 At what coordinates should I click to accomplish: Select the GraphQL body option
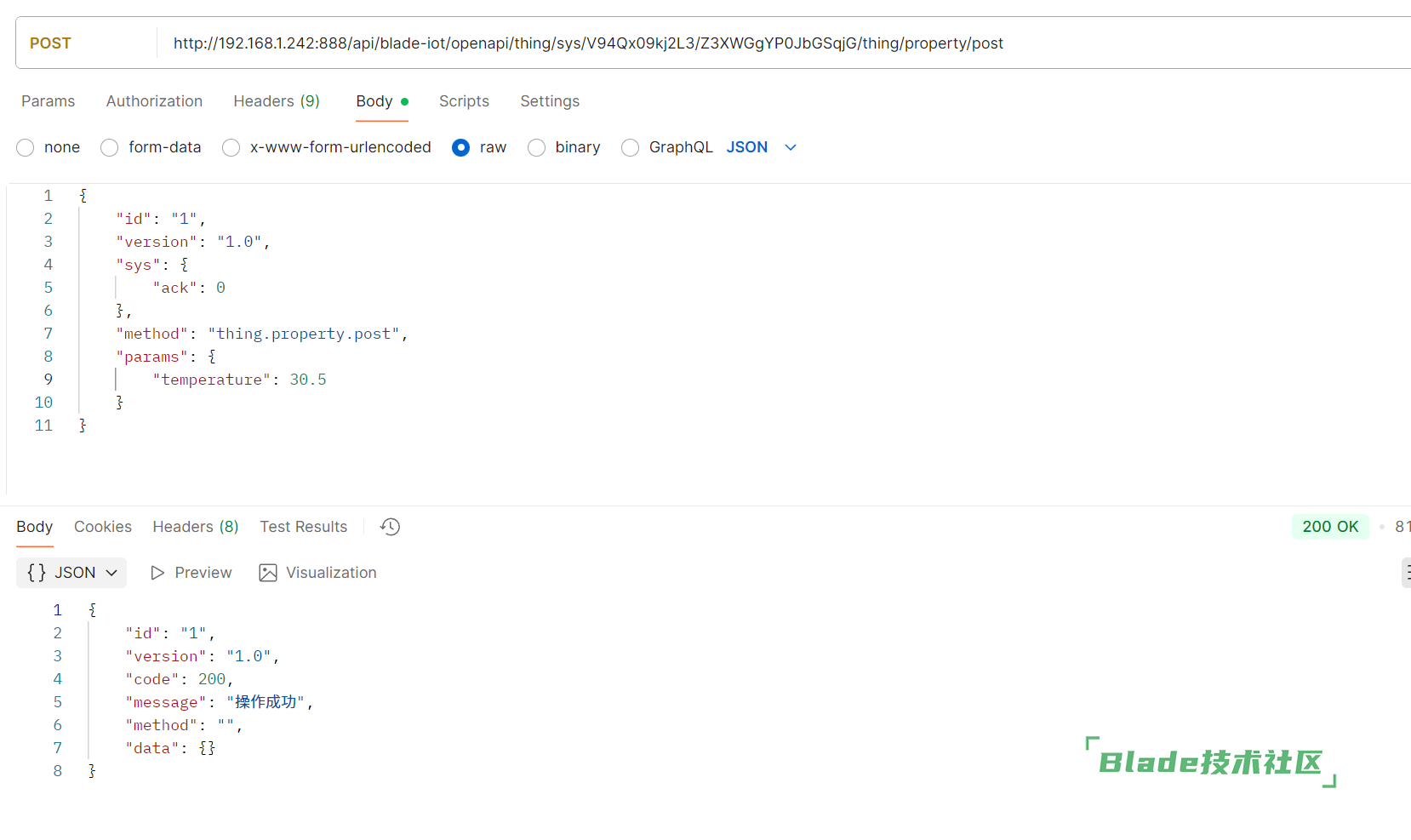tap(631, 148)
